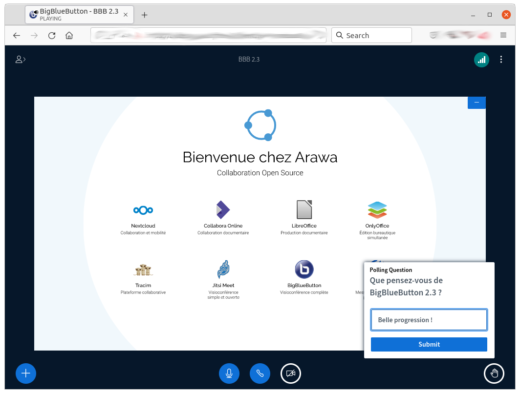Close the BigBlueButton browser tab

pyautogui.click(x=125, y=15)
